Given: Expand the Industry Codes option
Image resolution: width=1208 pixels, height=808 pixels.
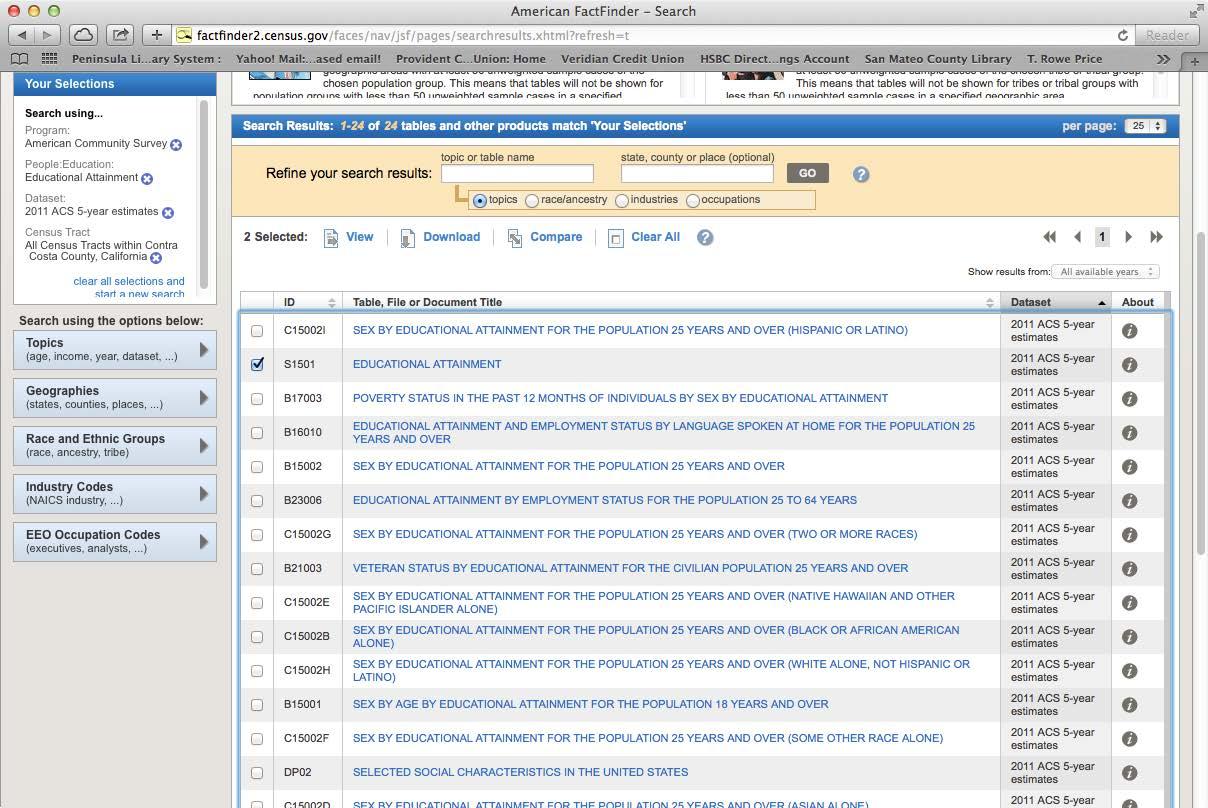Looking at the screenshot, I should point(115,494).
